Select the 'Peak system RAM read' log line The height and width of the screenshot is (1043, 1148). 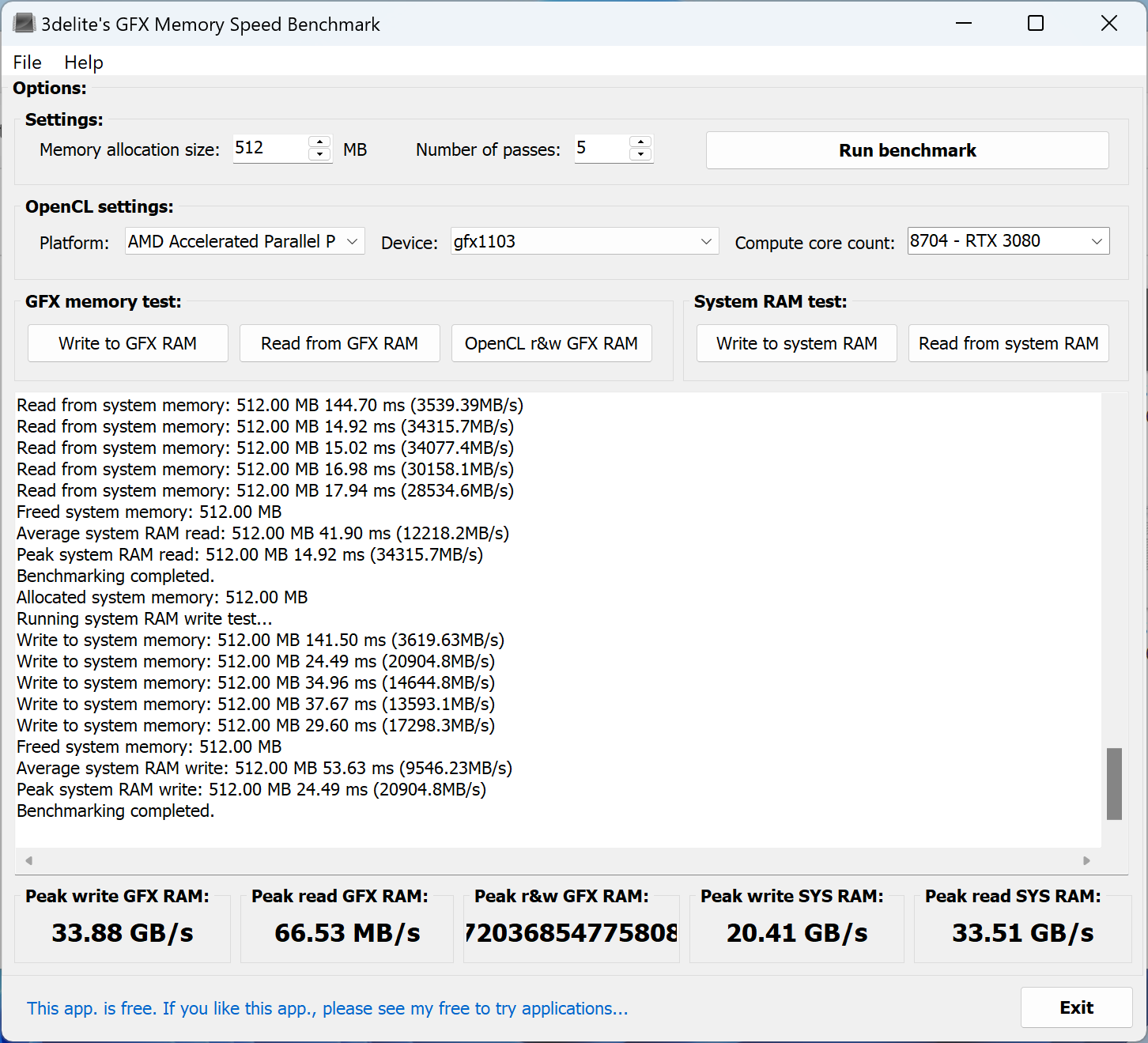(x=250, y=554)
